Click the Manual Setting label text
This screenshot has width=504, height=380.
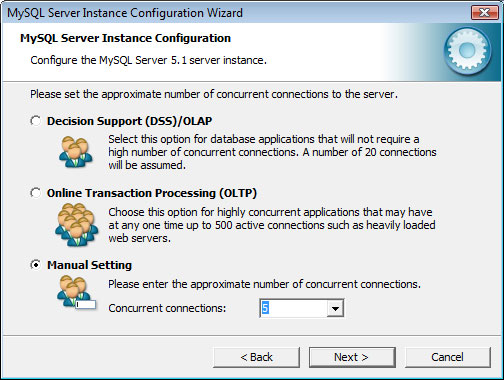(89, 265)
